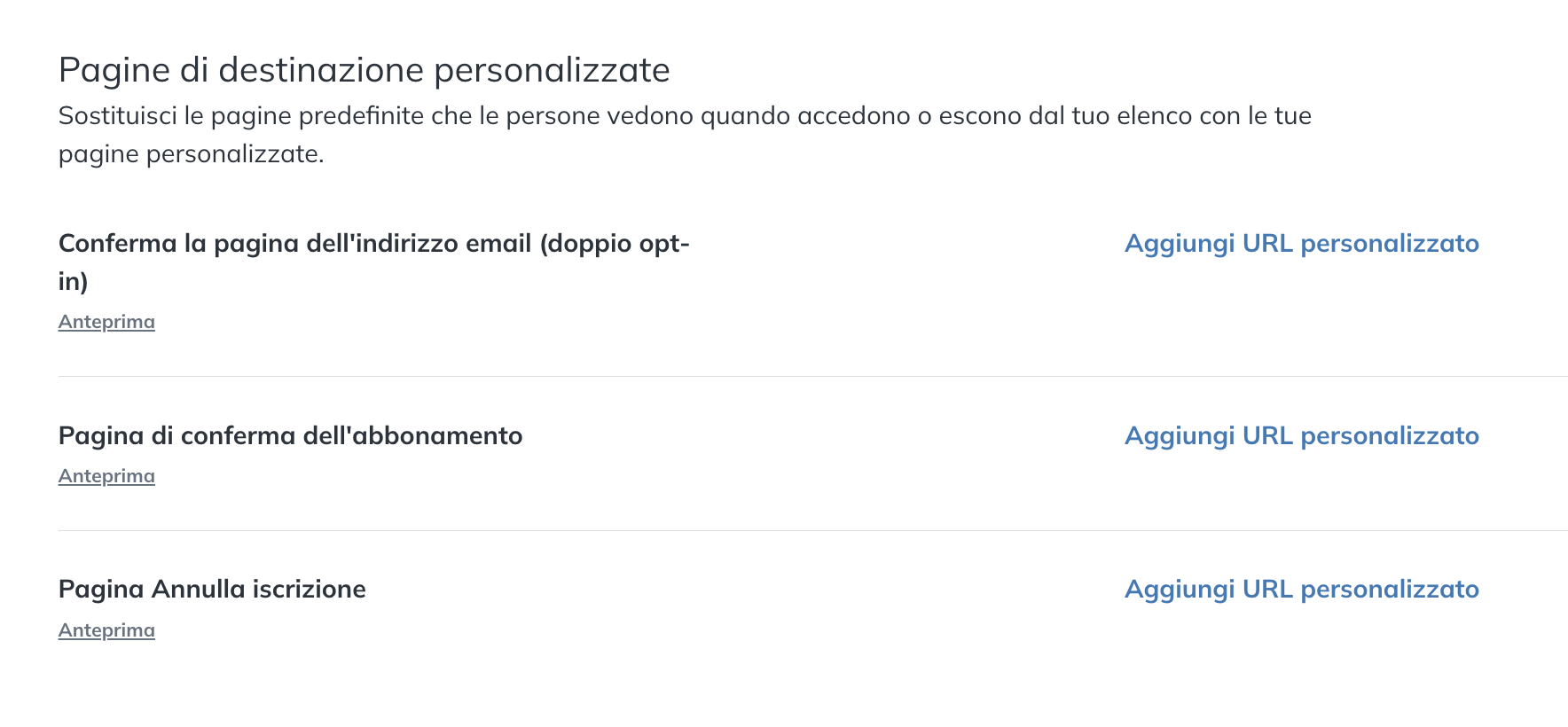Hit Aggiungi URL personalizzato in the last row
This screenshot has width=1568, height=727.
pos(1301,590)
